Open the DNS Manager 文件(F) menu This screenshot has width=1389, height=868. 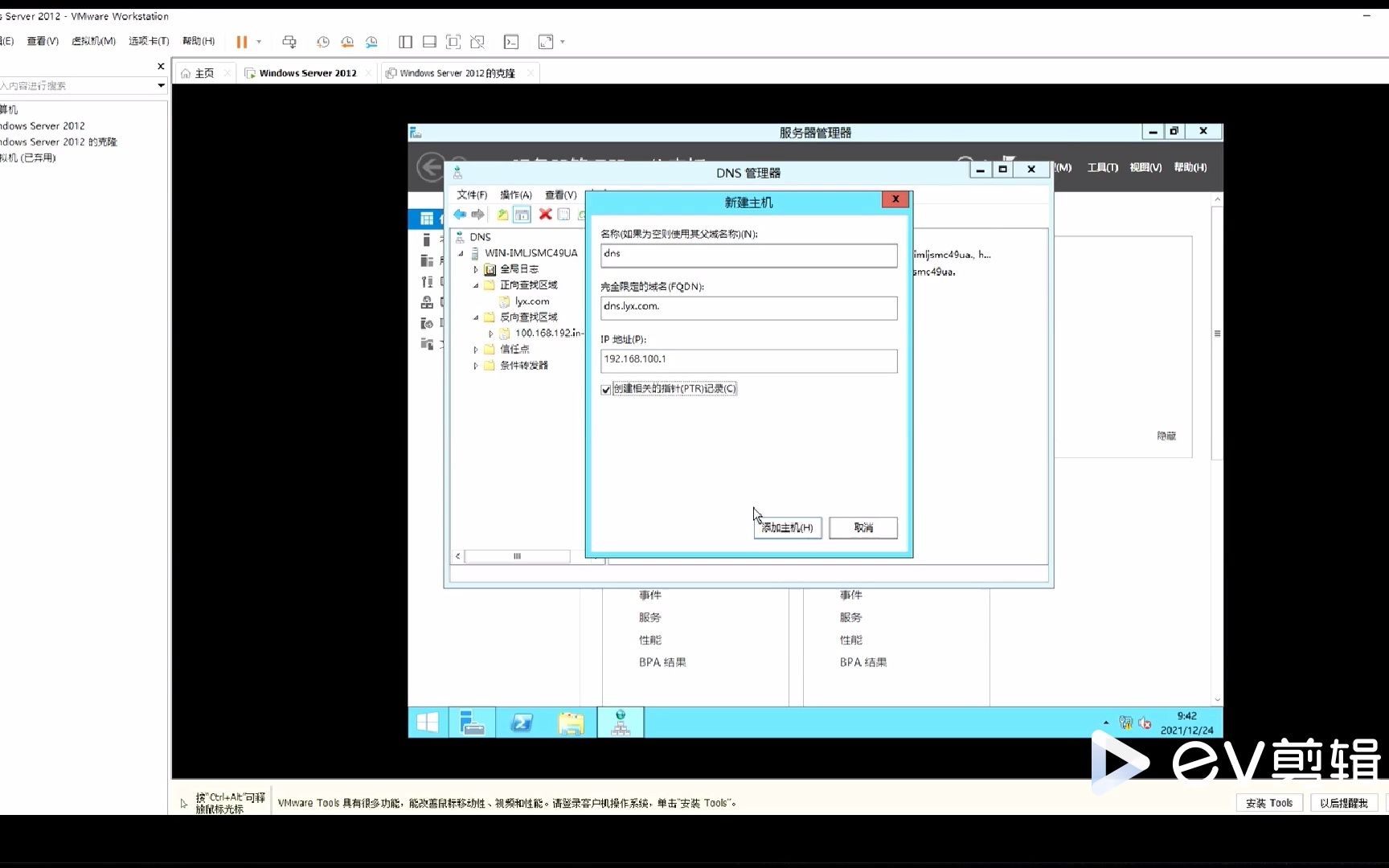pos(472,194)
